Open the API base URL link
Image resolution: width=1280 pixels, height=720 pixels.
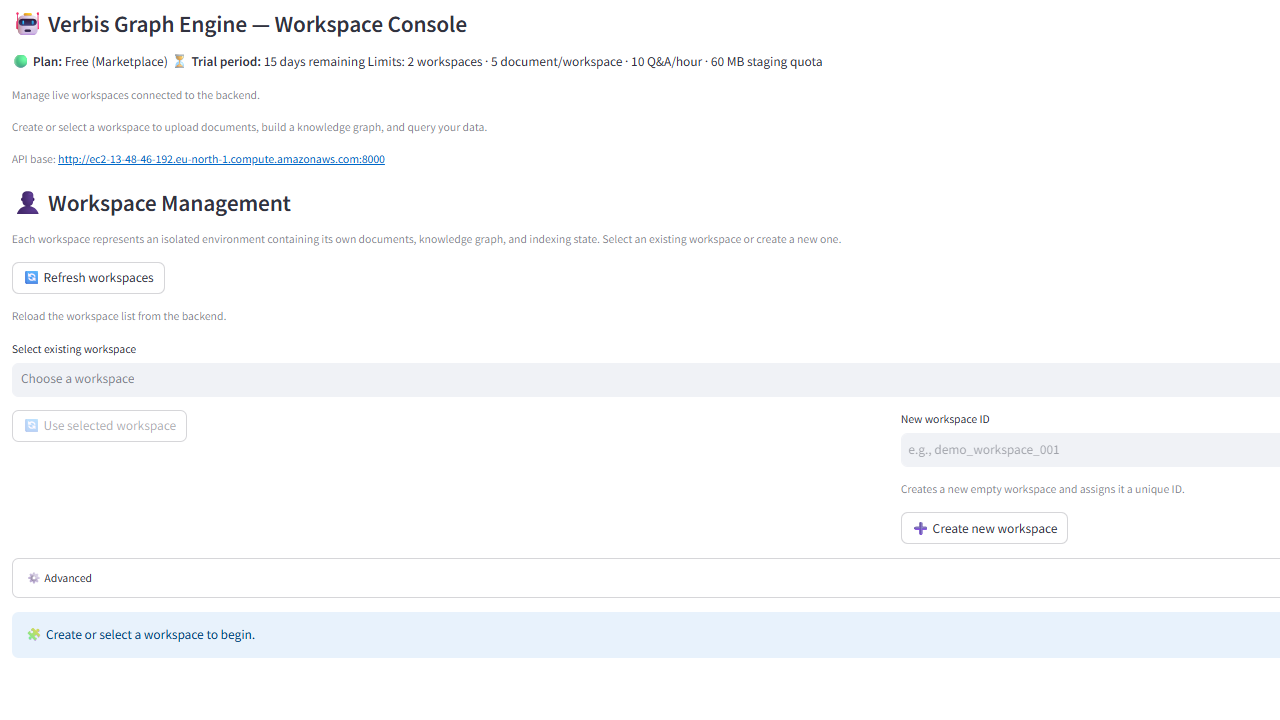221,159
